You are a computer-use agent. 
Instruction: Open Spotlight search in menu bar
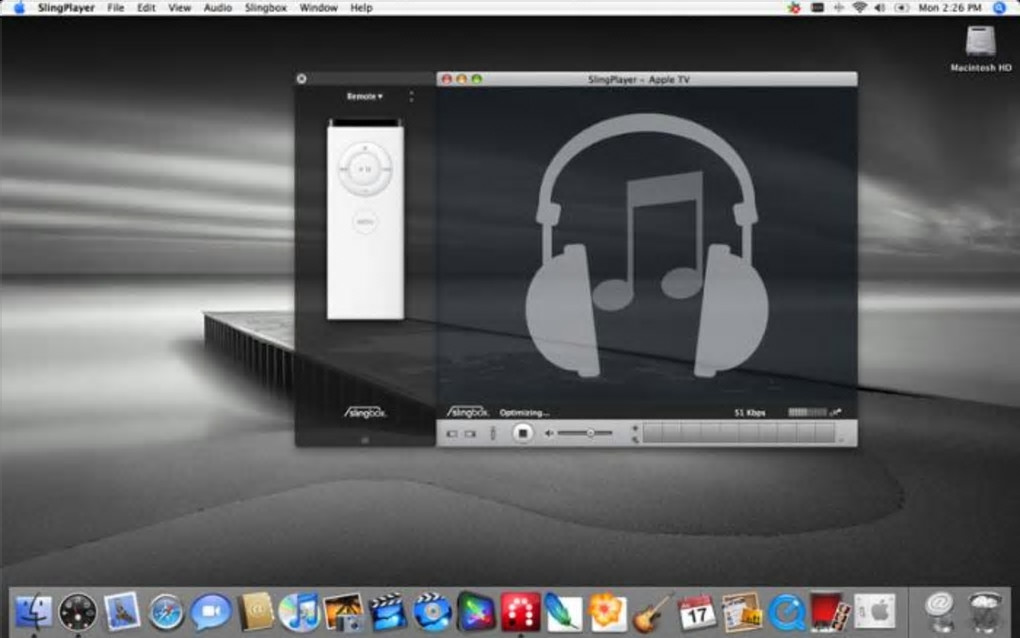[x=999, y=8]
